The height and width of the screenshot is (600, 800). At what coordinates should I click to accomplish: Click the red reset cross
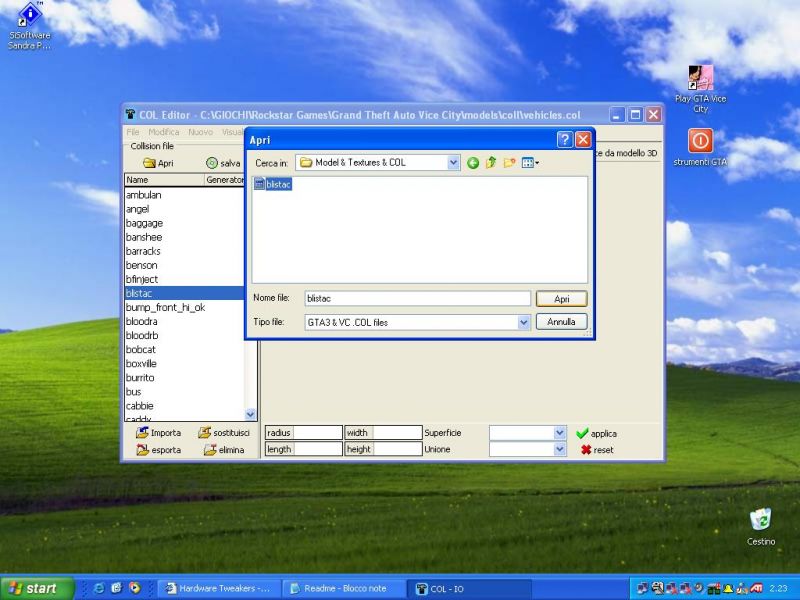596,450
